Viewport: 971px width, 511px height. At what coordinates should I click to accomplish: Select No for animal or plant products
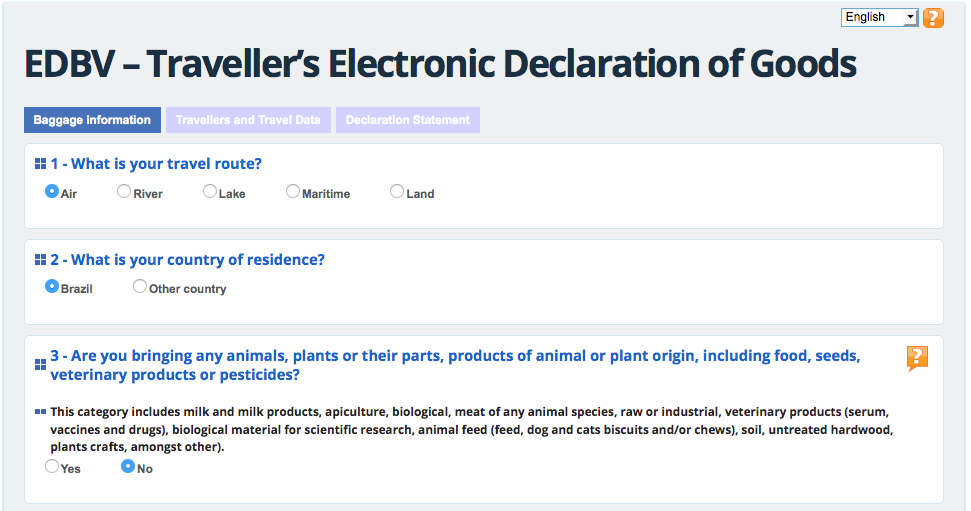coord(128,466)
